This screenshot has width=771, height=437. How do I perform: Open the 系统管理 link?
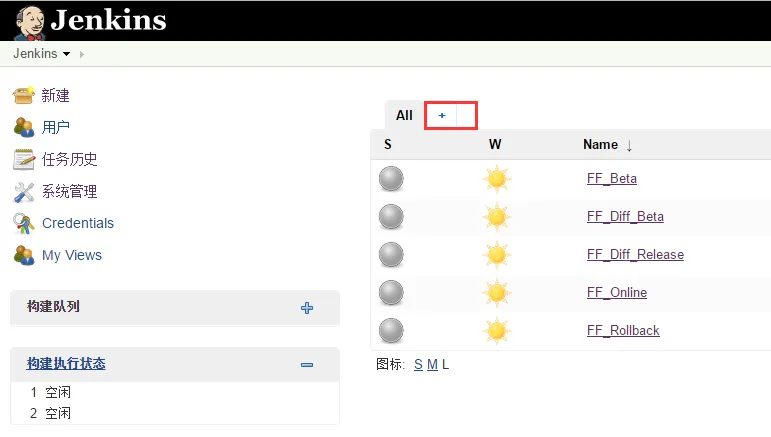(x=69, y=191)
